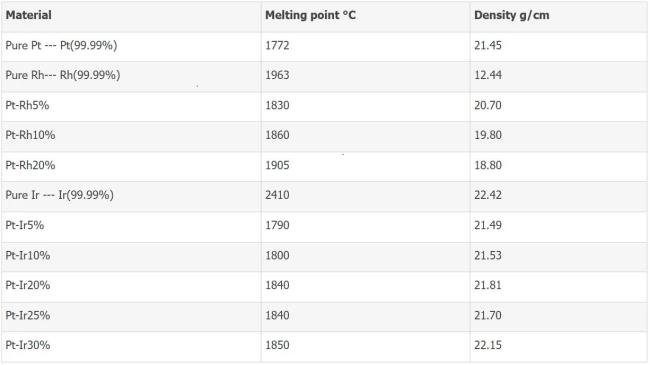Image resolution: width=650 pixels, height=365 pixels.
Task: Select the Pure Ir --- Ir(99.99%) cell
Action: coord(131,197)
